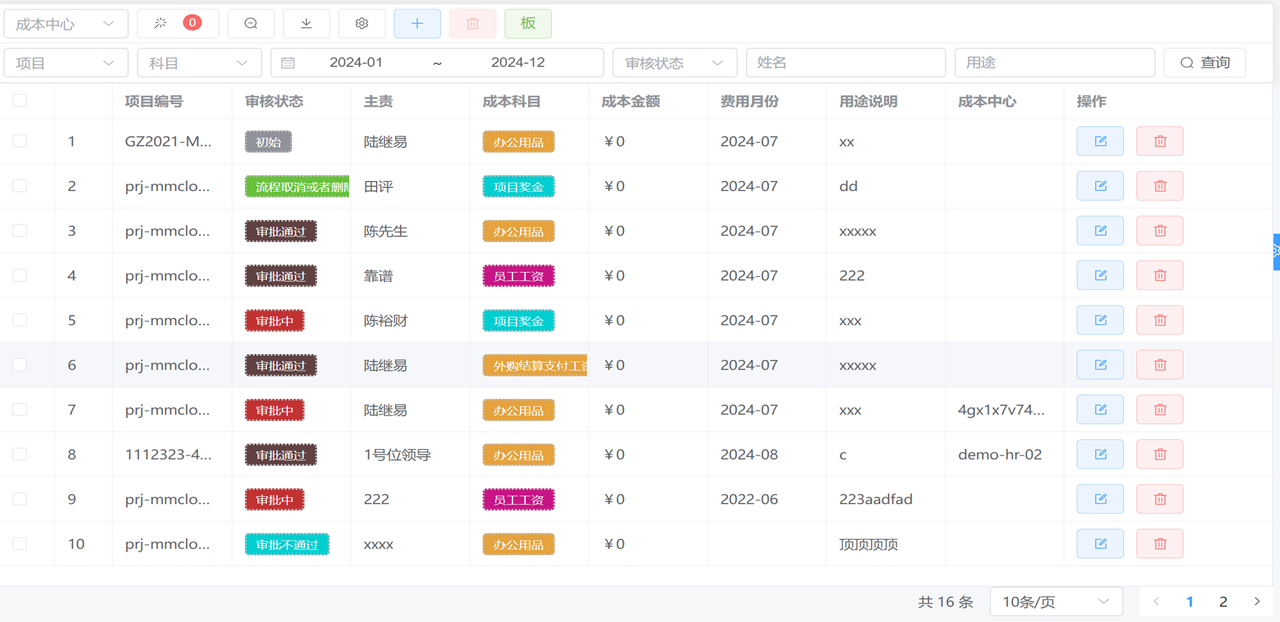Image resolution: width=1280 pixels, height=622 pixels.
Task: Open the 10条/页 page size dropdown
Action: coord(1055,602)
